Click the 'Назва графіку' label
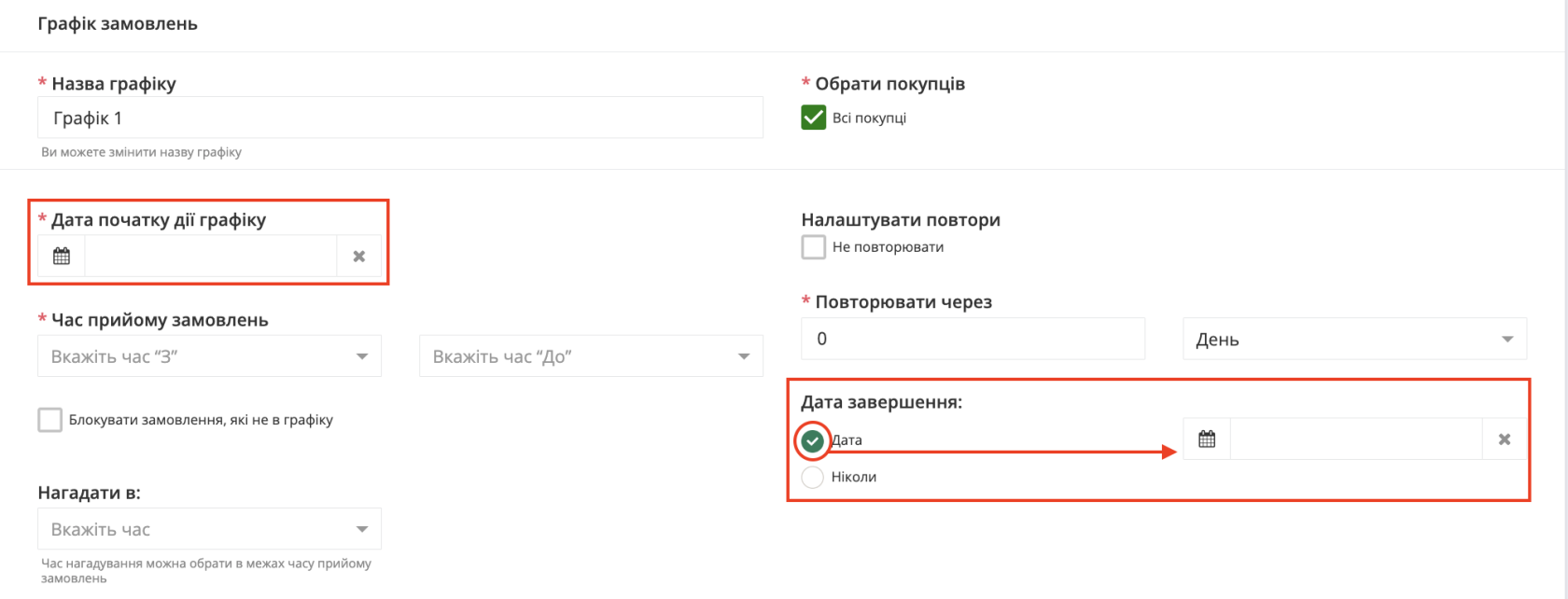This screenshot has height=599, width=1568. pyautogui.click(x=114, y=83)
